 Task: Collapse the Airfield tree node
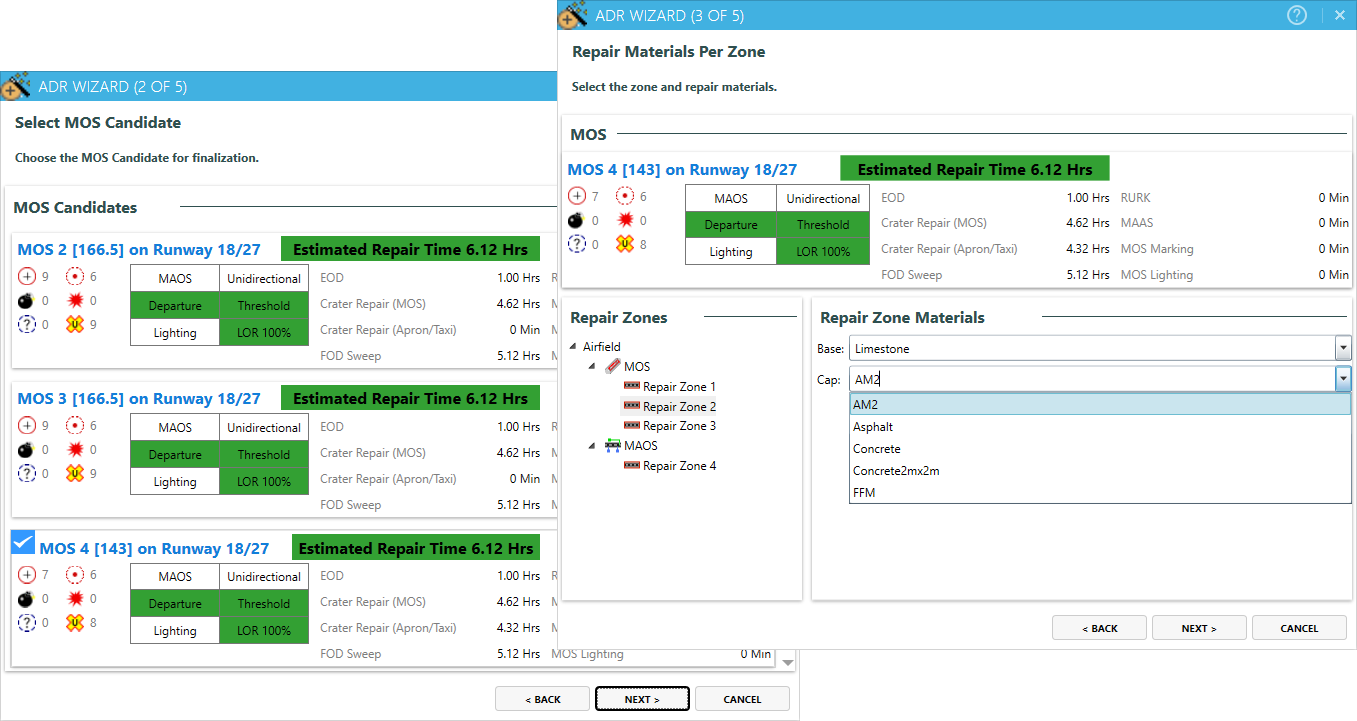coord(573,347)
